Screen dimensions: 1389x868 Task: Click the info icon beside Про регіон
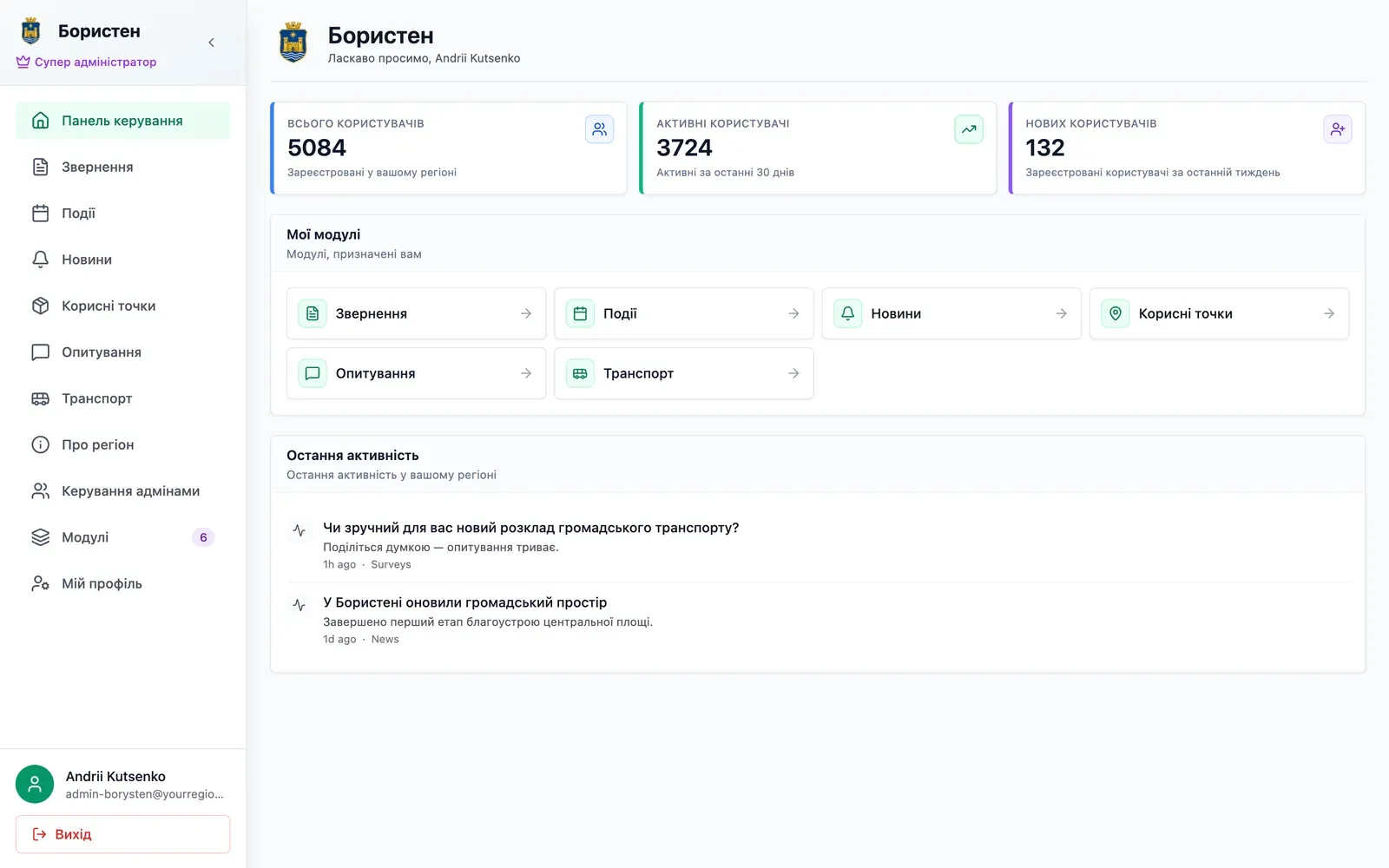click(x=41, y=444)
